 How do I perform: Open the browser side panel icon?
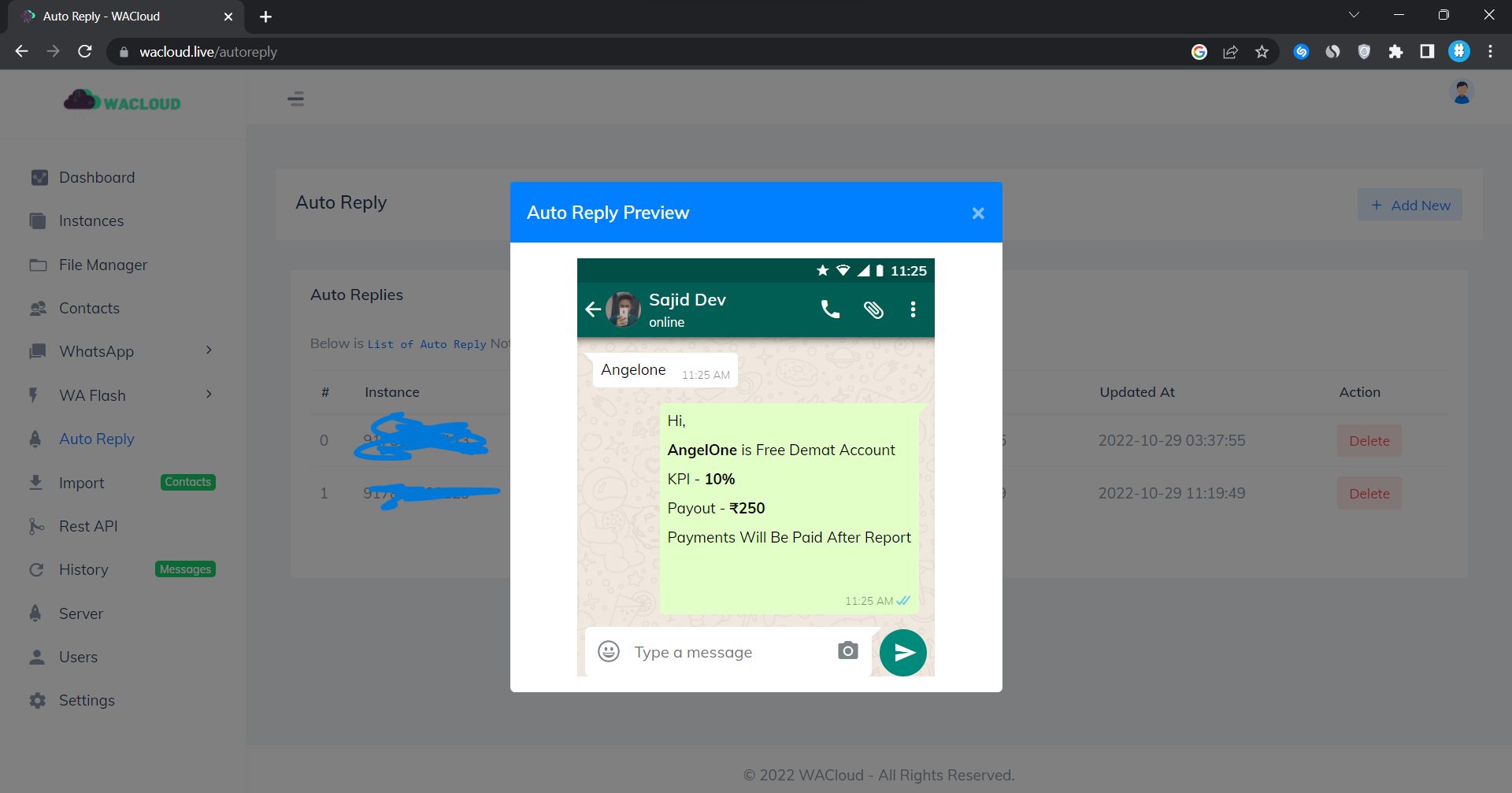1427,52
